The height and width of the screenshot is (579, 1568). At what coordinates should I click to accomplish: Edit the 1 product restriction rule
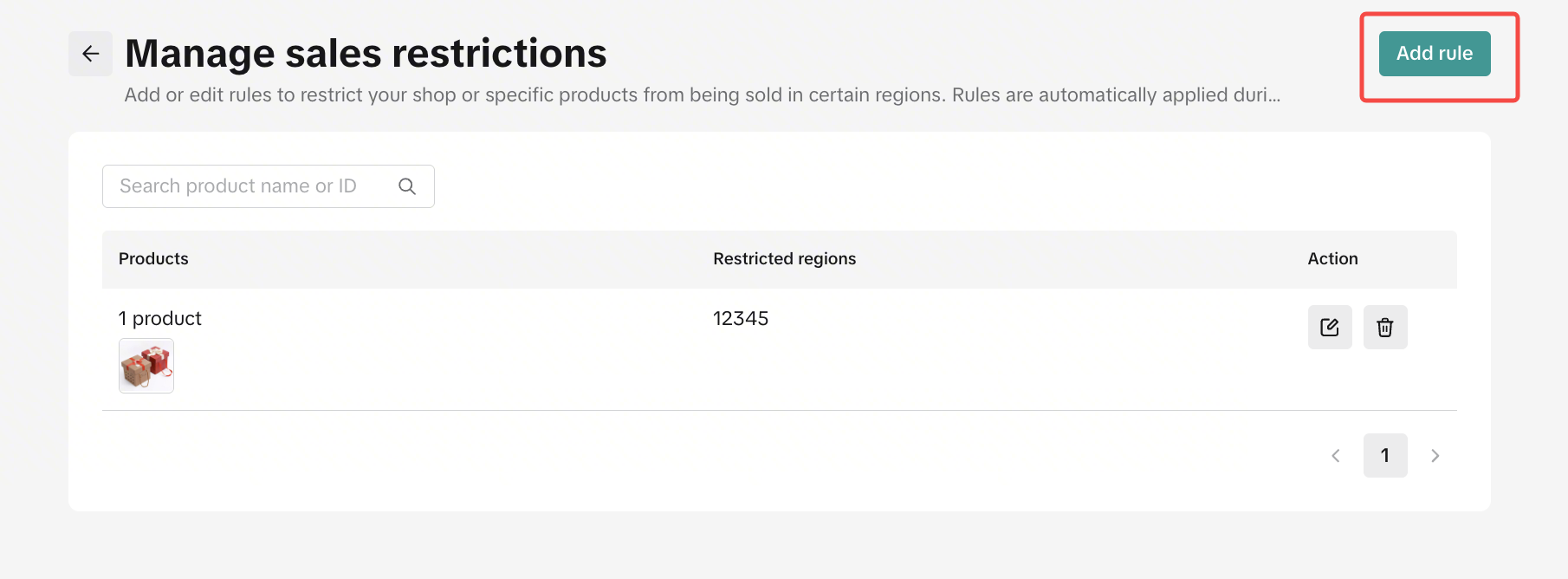click(x=1329, y=328)
